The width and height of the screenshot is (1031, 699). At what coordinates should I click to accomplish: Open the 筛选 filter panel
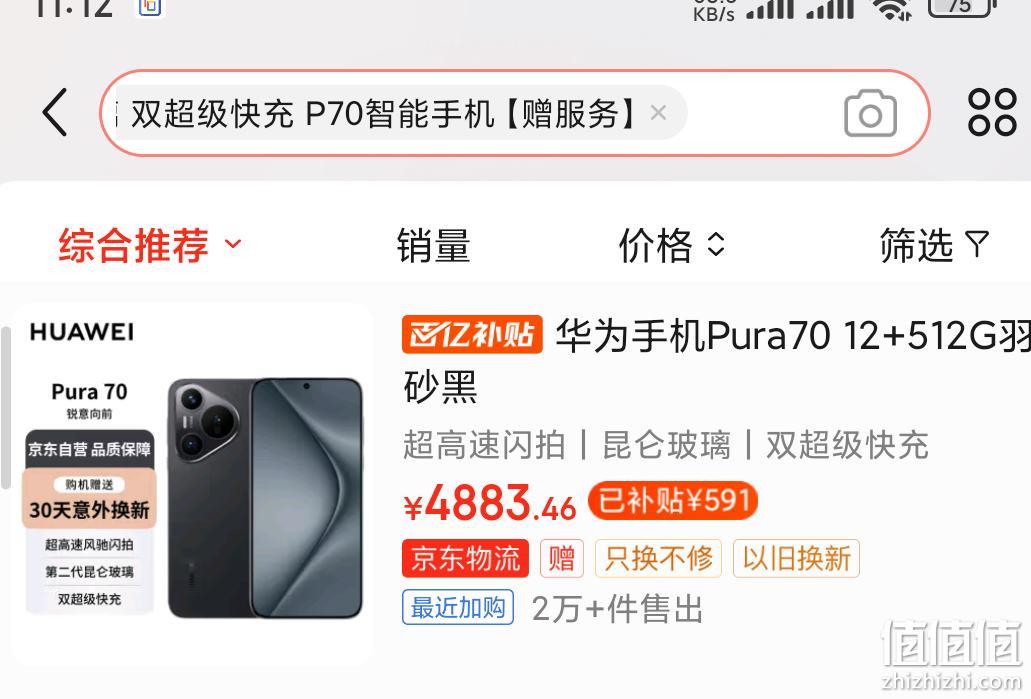pos(934,245)
